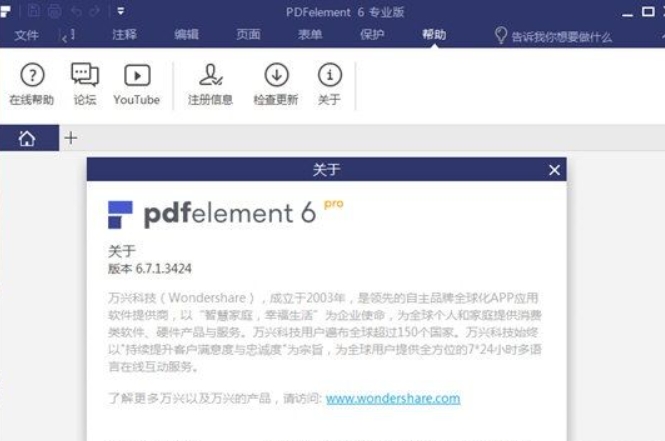Click the 告诉我你想要做什么 search box
665x441 pixels.
(553, 36)
